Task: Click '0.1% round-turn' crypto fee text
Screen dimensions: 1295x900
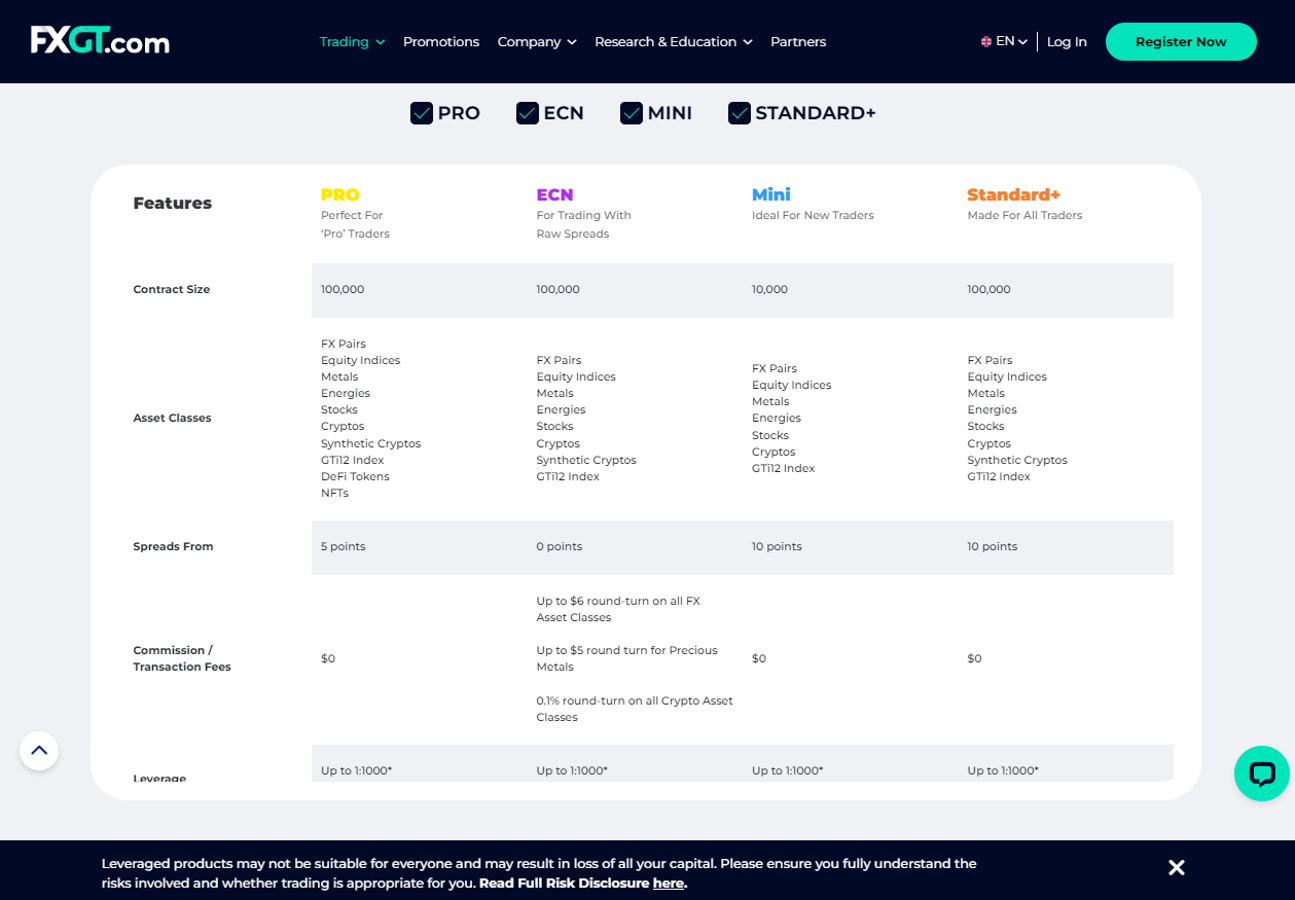Action: coord(634,709)
